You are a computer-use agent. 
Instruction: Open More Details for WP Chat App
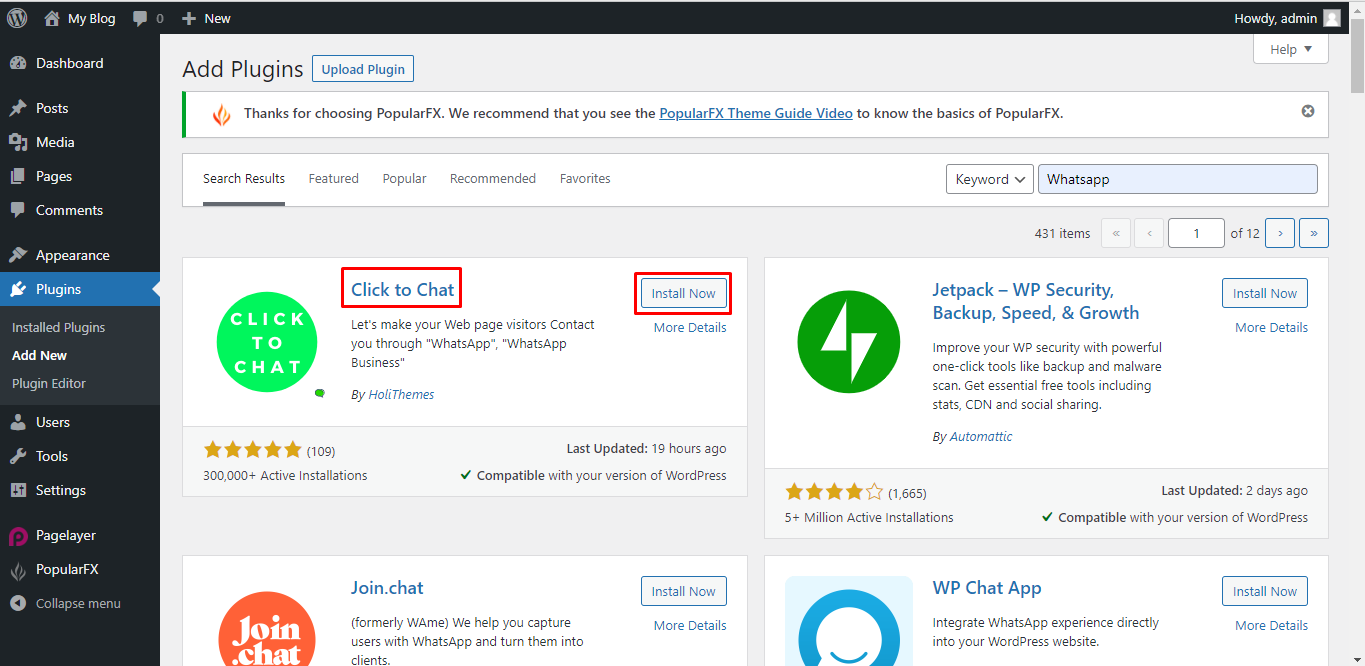[x=1271, y=626]
